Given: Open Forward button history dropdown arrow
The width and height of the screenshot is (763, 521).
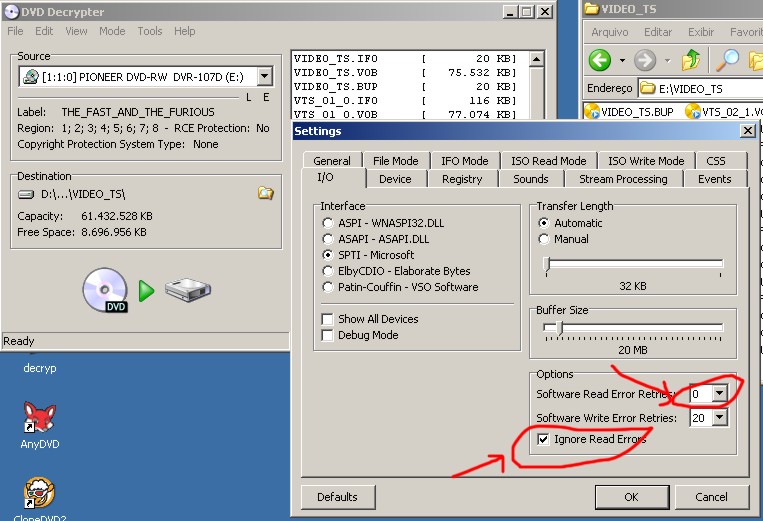Looking at the screenshot, I should (x=667, y=61).
